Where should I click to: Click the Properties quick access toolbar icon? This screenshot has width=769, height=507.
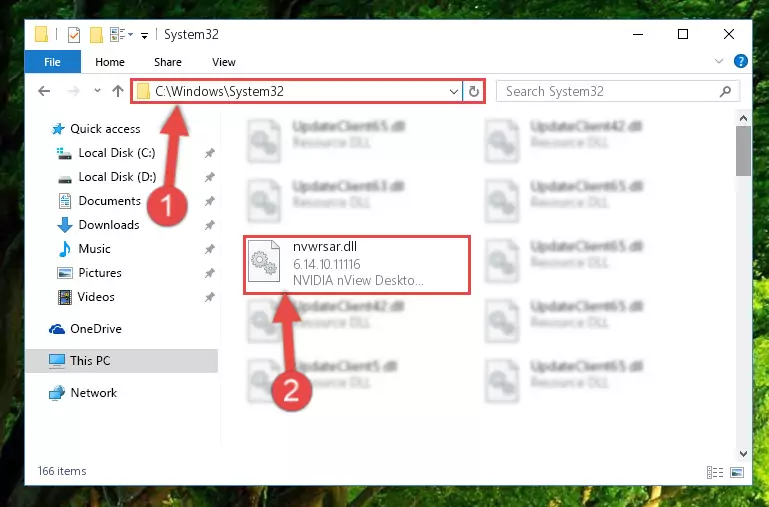tap(74, 35)
